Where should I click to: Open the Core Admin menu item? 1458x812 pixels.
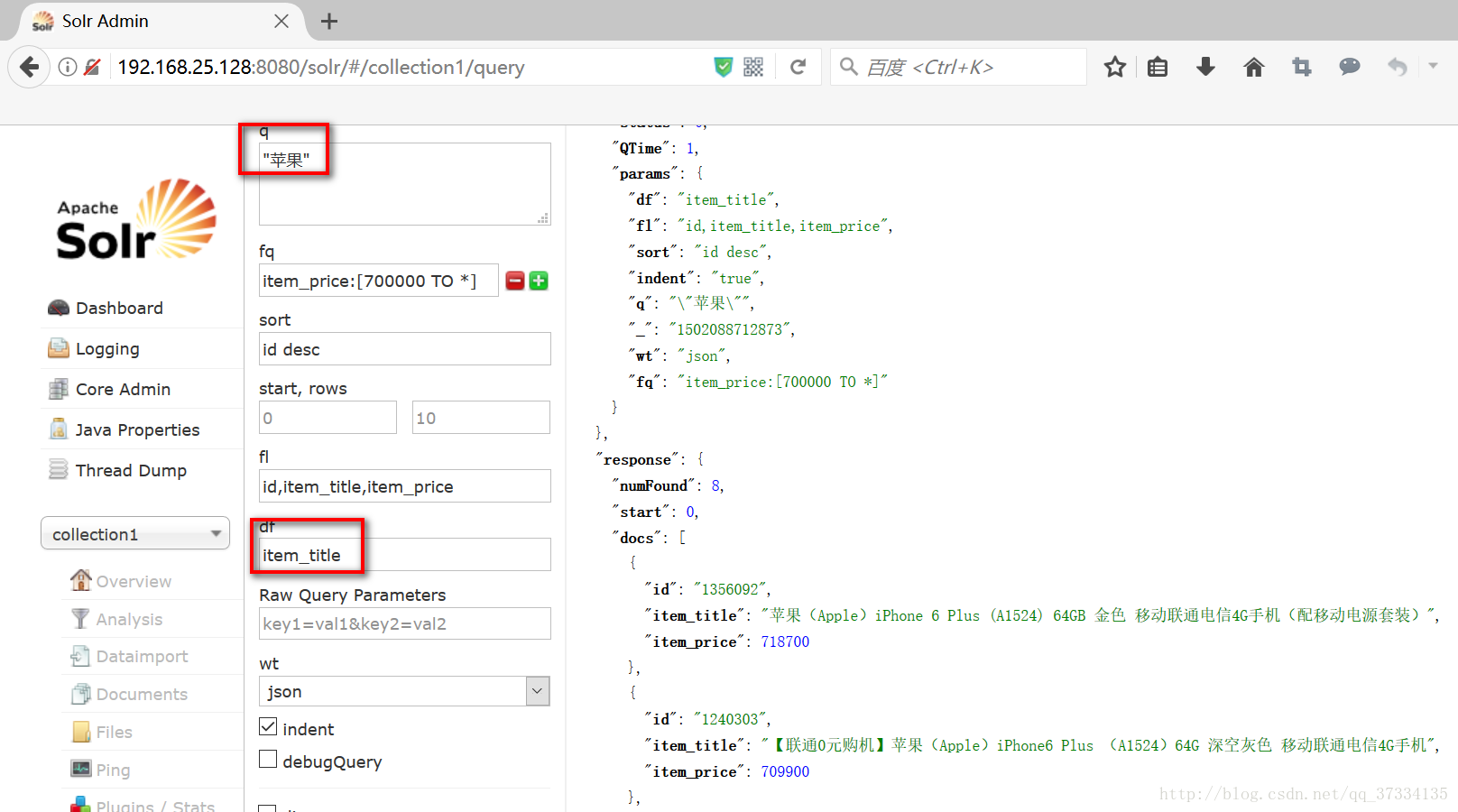click(123, 389)
